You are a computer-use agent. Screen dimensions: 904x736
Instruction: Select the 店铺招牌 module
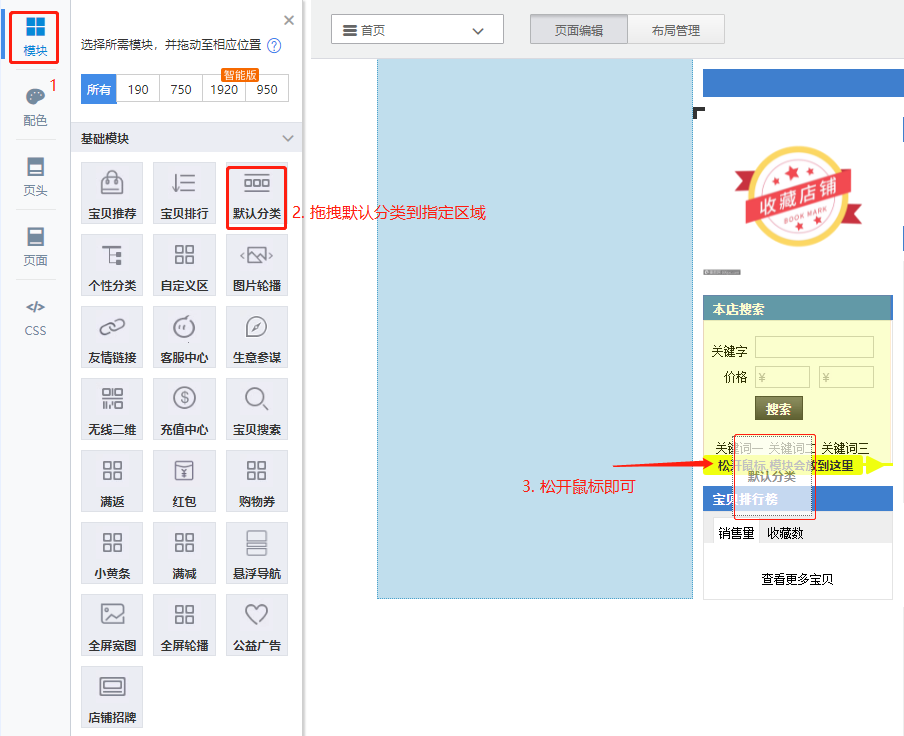[112, 697]
